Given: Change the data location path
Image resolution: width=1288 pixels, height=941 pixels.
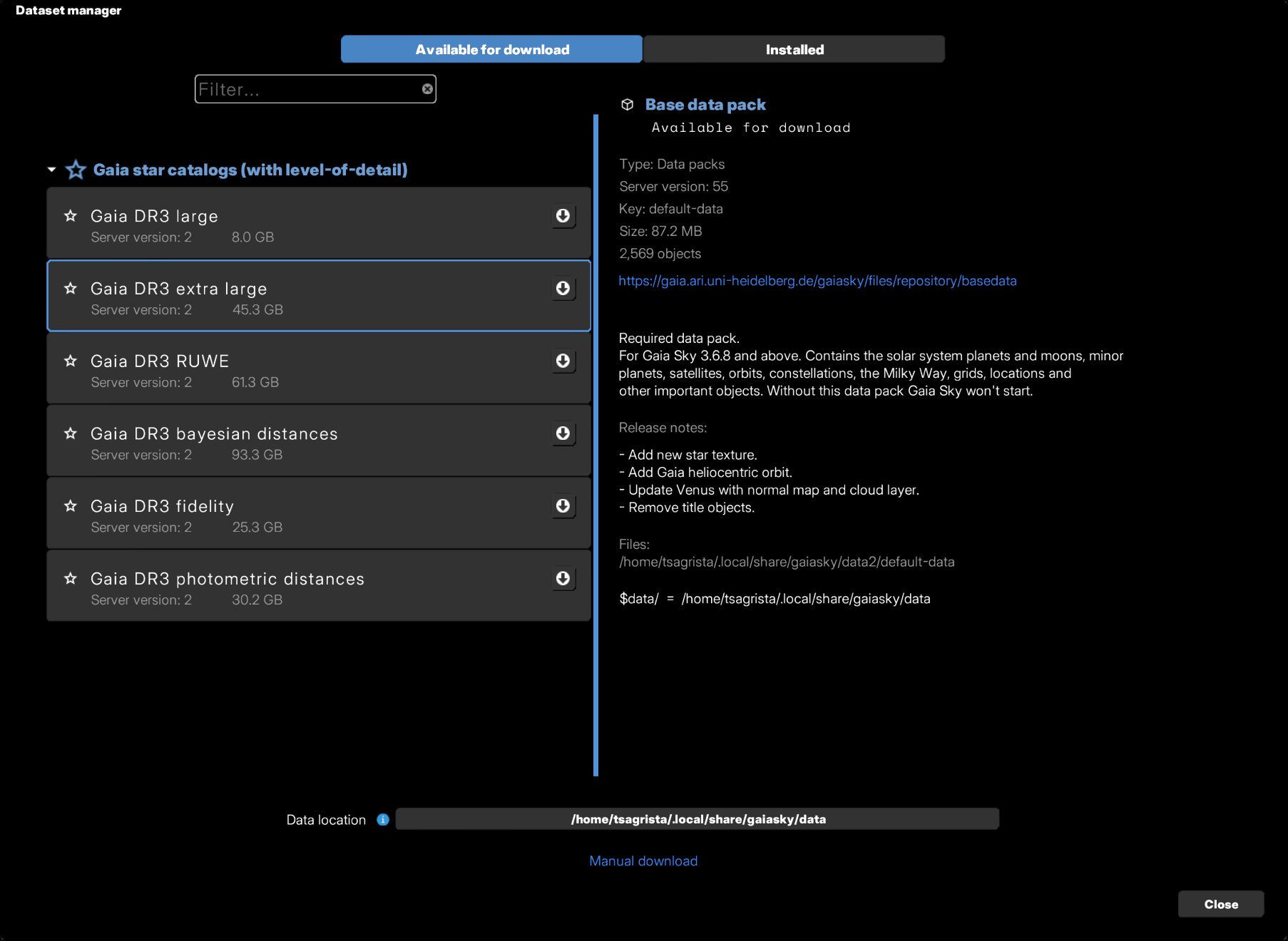Looking at the screenshot, I should pyautogui.click(x=697, y=819).
